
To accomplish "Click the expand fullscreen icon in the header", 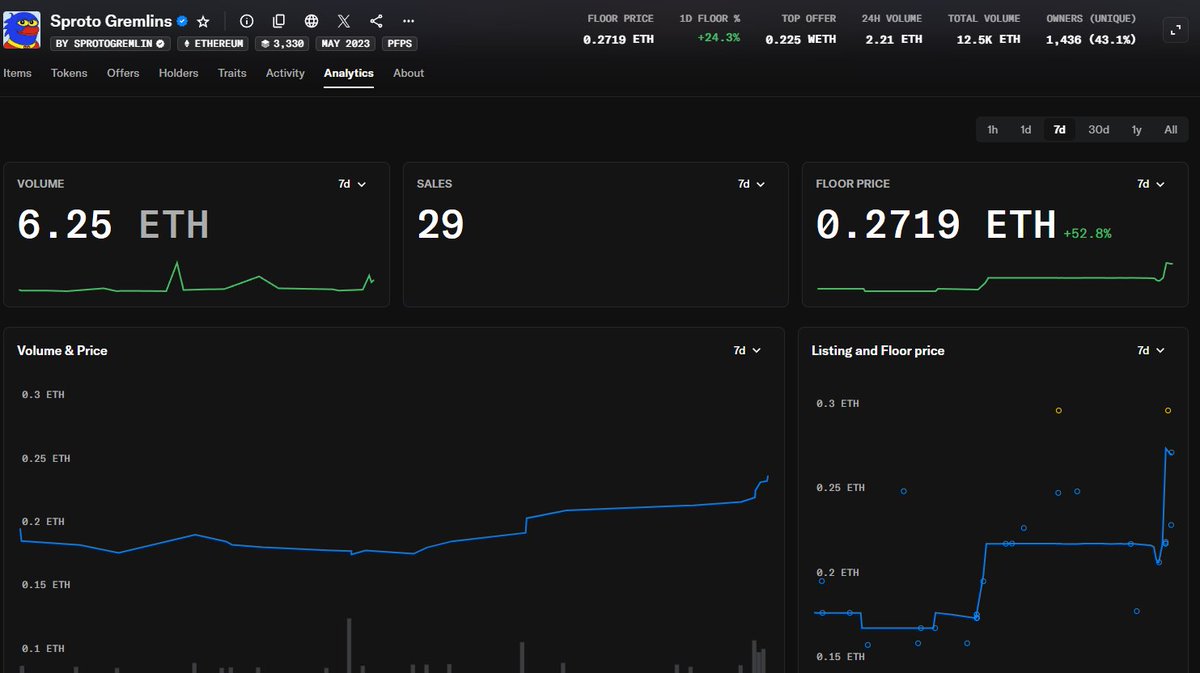I will 1176,30.
